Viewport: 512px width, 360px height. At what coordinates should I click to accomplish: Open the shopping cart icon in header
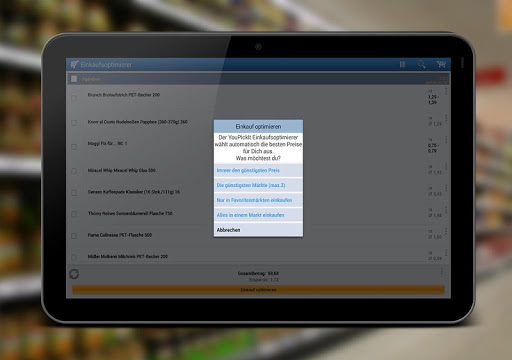[441, 64]
